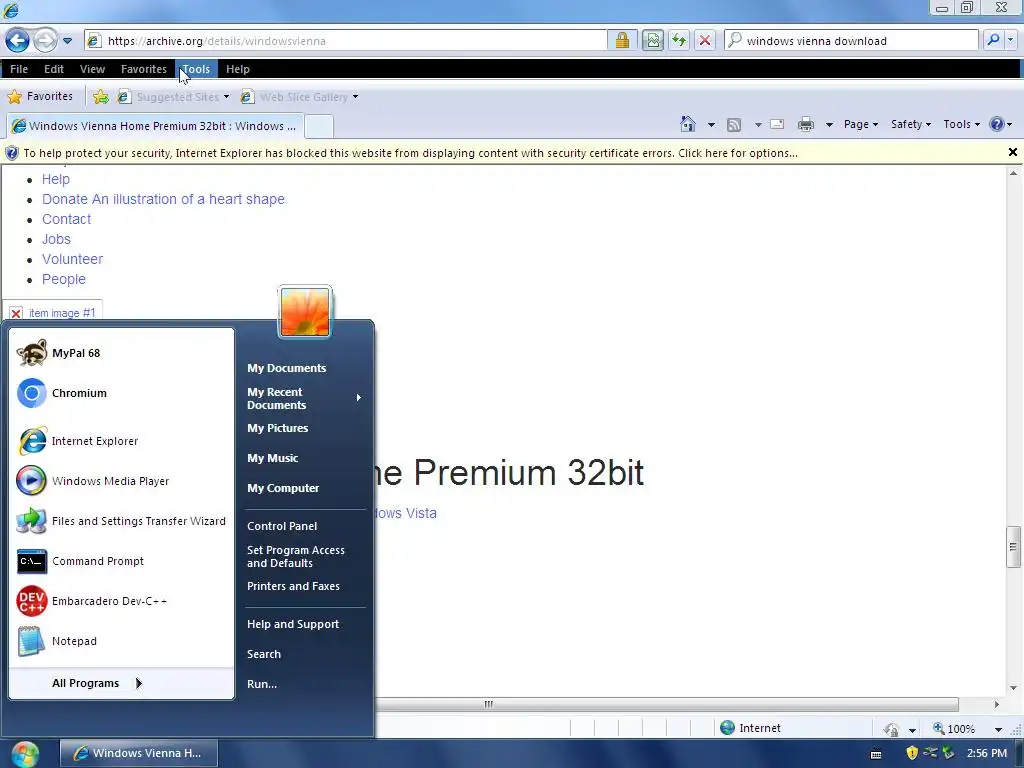Open the Page command menu
1024x768 pixels.
861,124
